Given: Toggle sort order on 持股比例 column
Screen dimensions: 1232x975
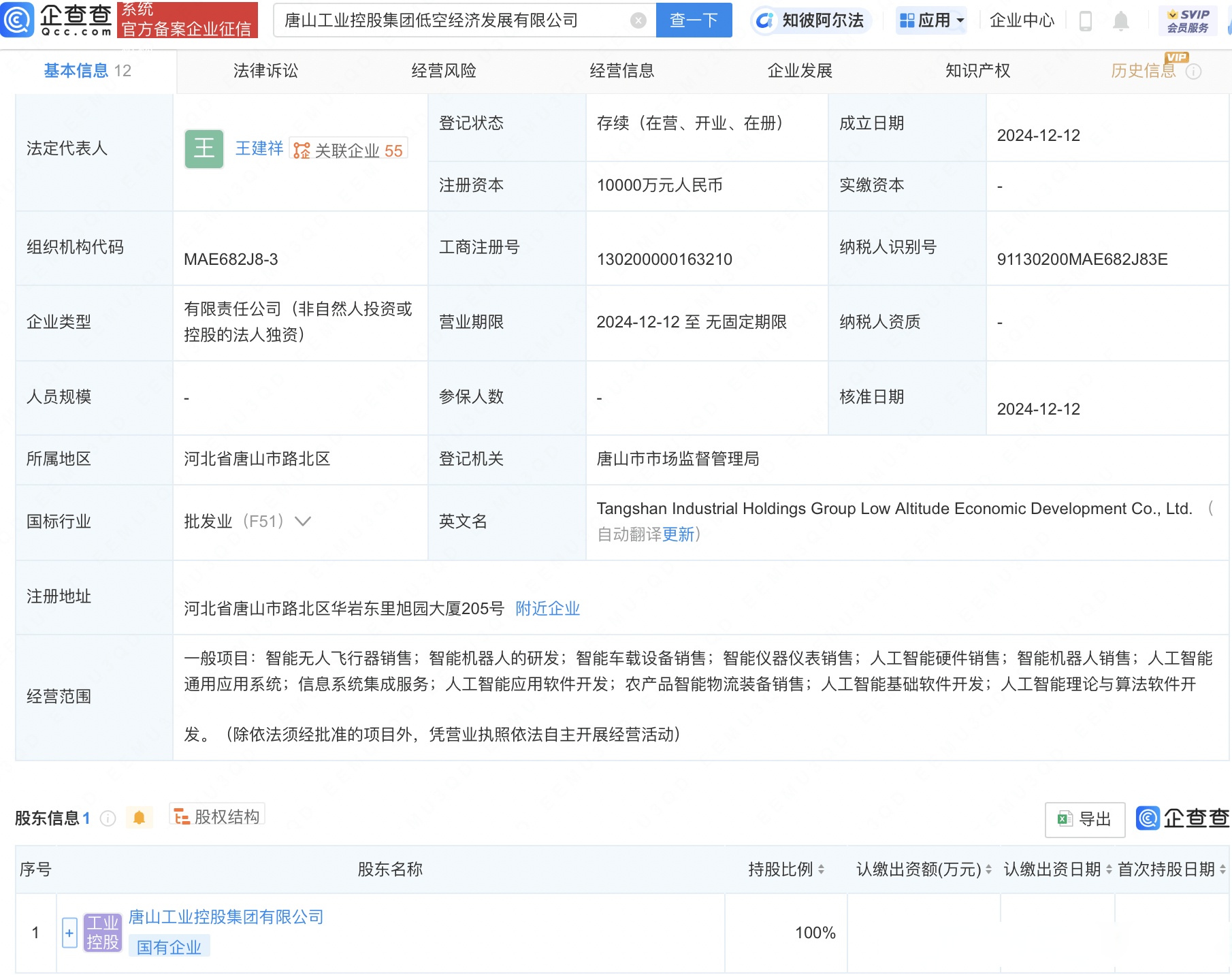Looking at the screenshot, I should pyautogui.click(x=824, y=869).
